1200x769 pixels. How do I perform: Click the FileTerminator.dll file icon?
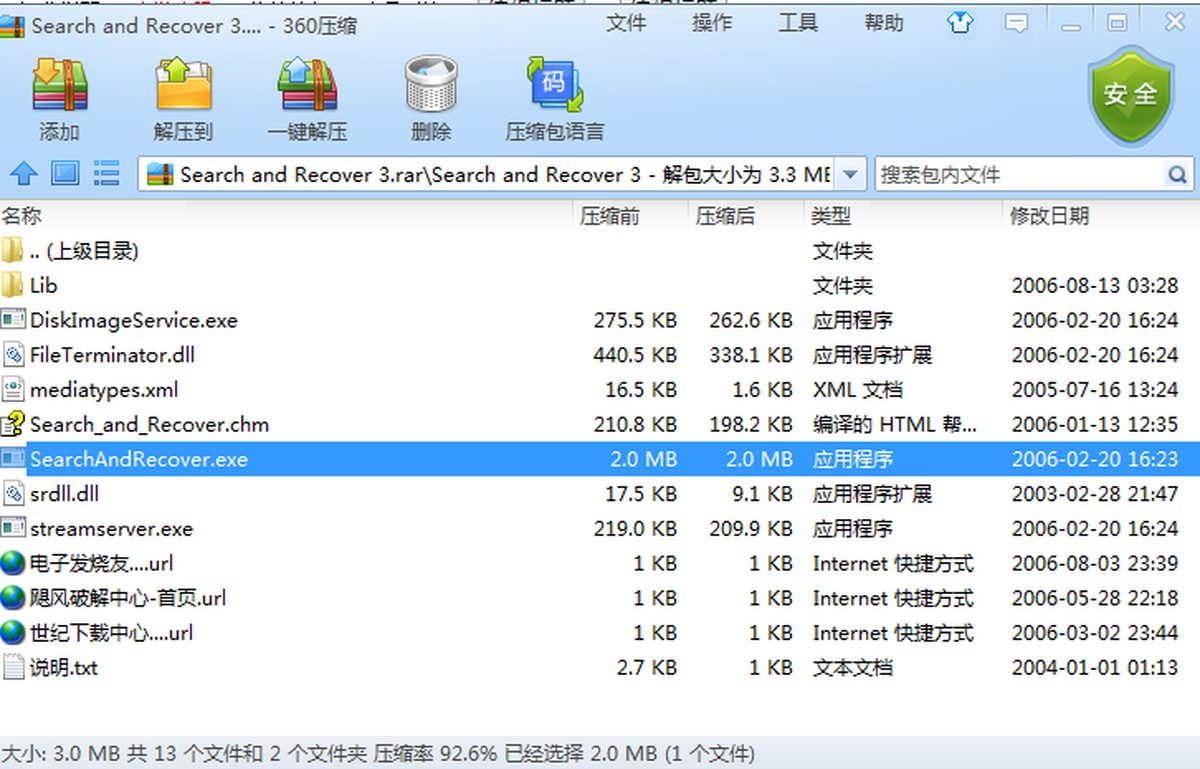(12, 355)
